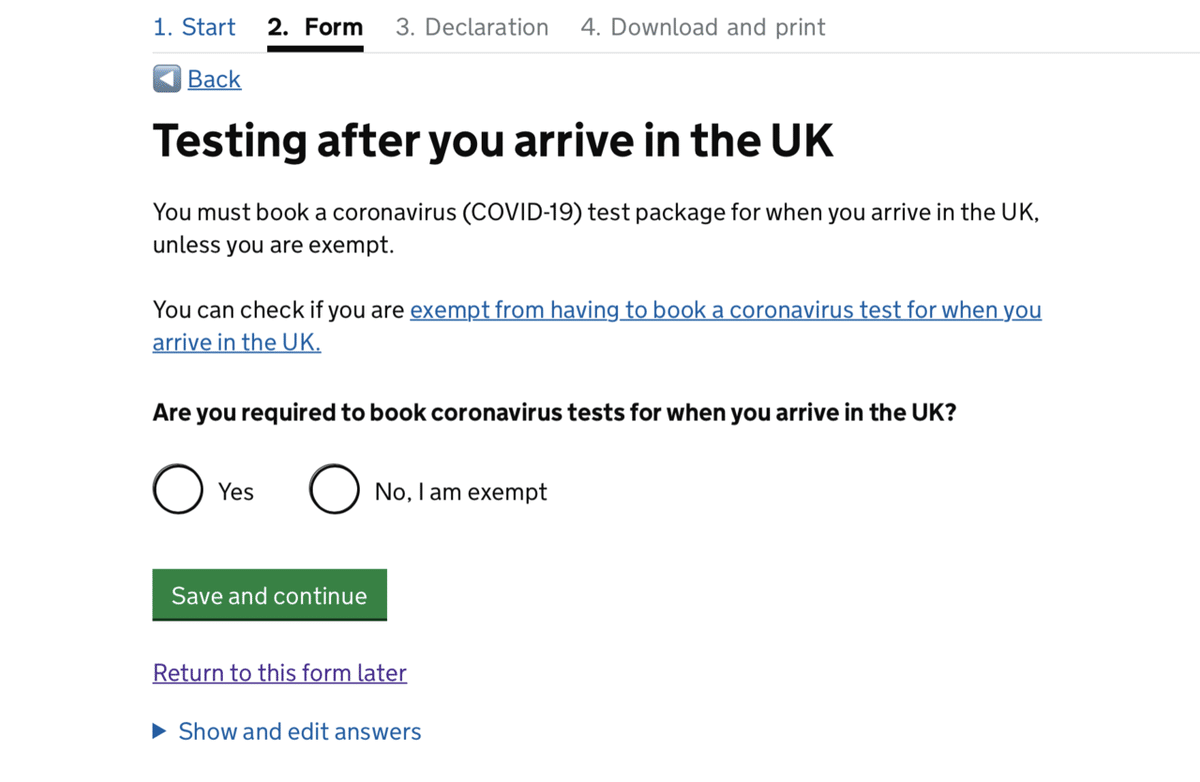Click the bold required-to-book tests question

[x=555, y=412]
